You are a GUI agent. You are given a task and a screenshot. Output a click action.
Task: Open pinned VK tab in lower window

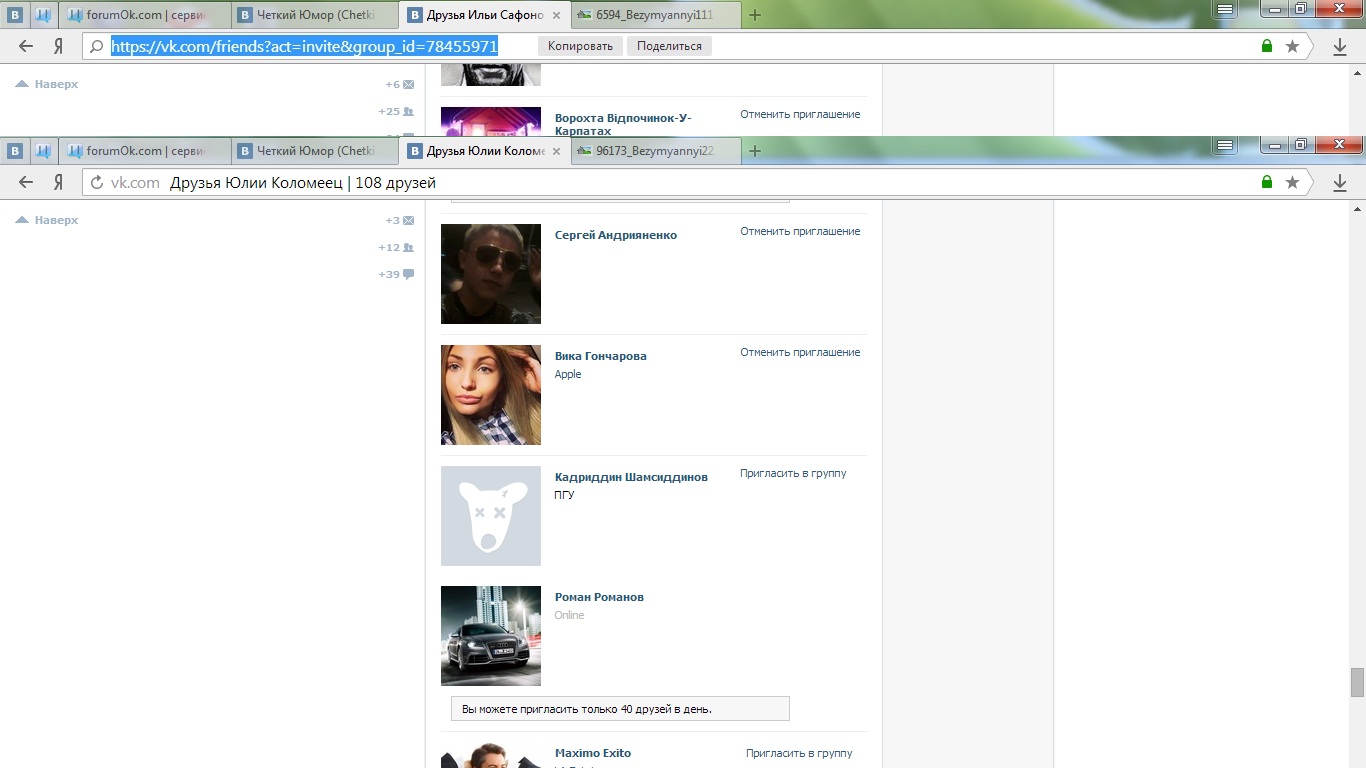click(15, 151)
